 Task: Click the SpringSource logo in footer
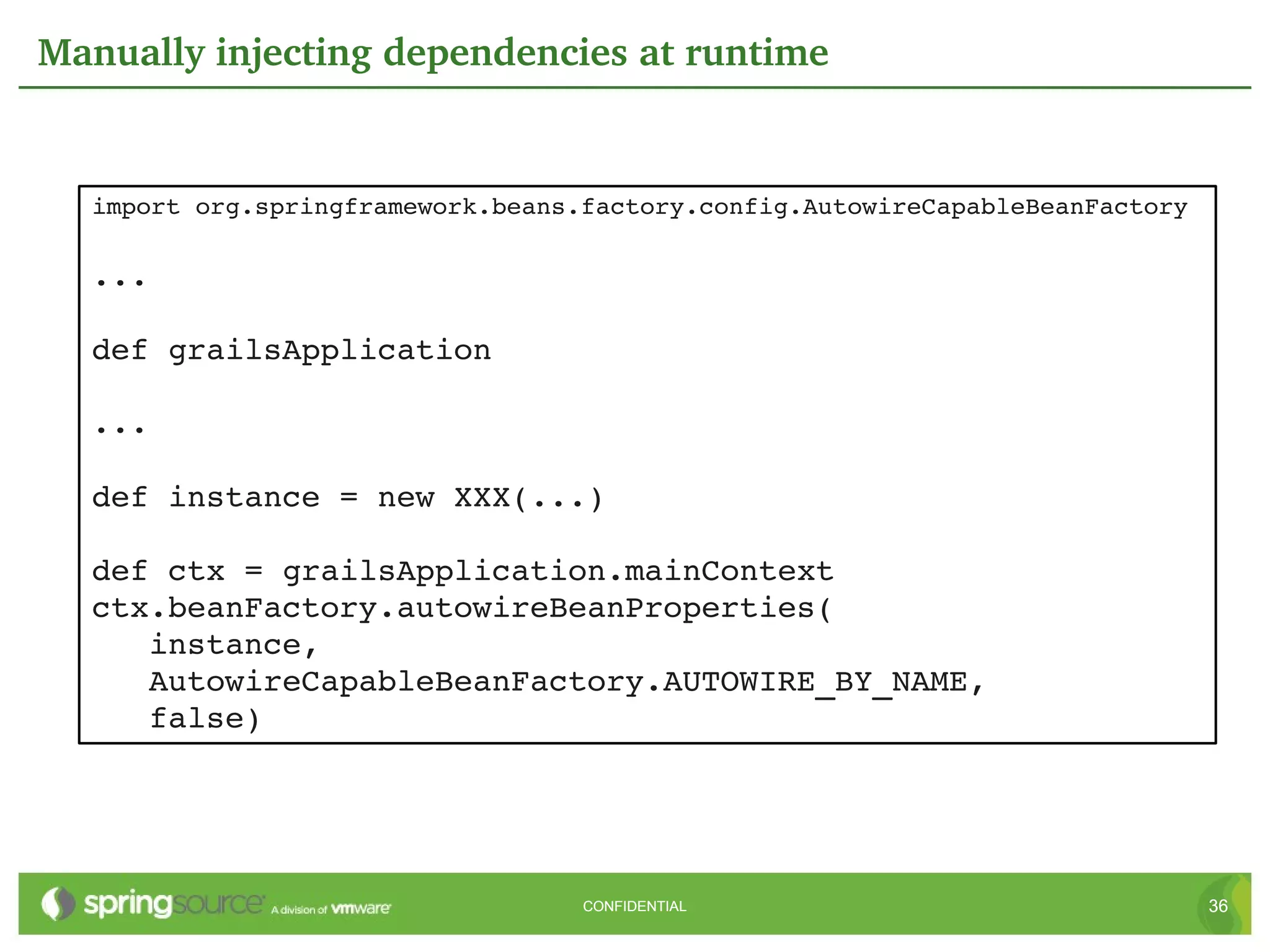(x=153, y=904)
